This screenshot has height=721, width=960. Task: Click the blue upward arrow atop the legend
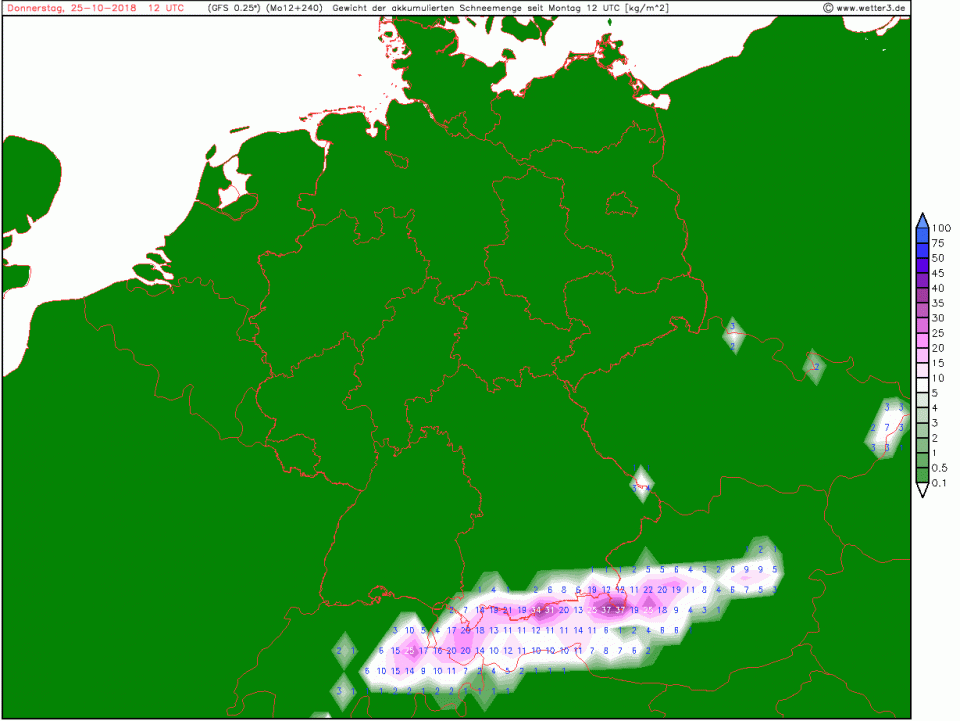click(921, 219)
